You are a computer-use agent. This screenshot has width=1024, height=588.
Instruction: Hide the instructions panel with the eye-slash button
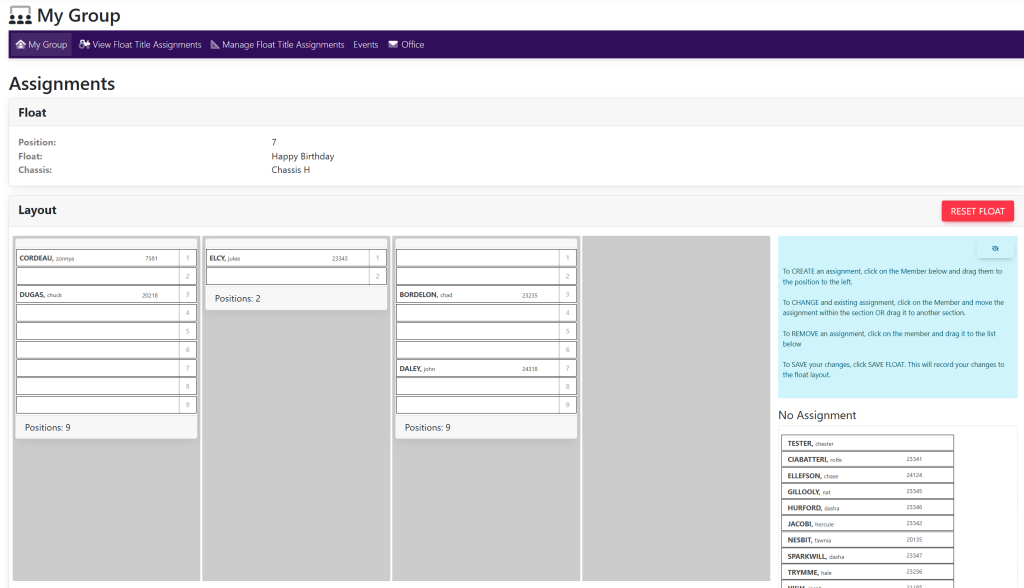[995, 248]
